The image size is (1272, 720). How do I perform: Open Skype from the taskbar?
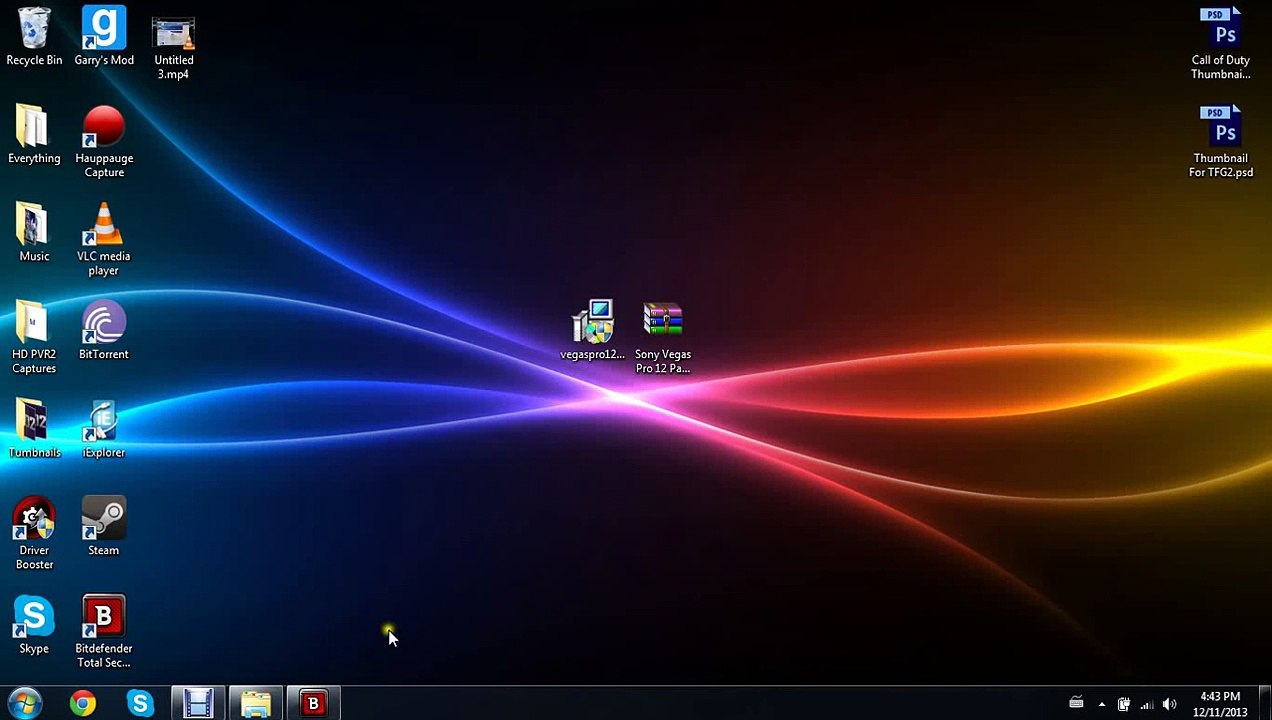(140, 704)
